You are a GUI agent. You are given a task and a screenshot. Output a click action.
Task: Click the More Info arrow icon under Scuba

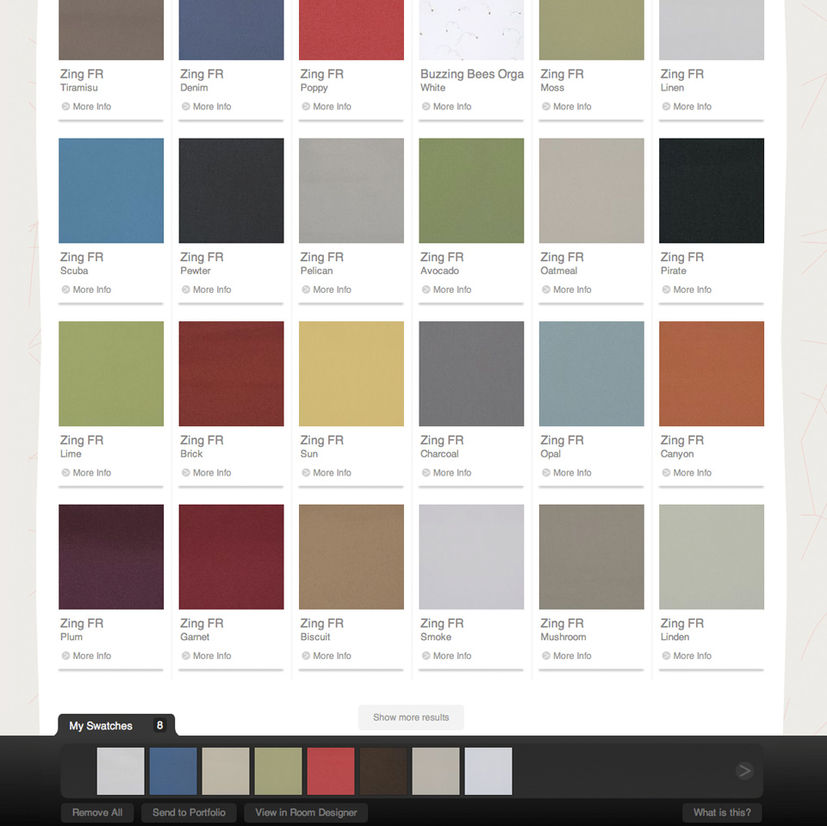point(66,290)
